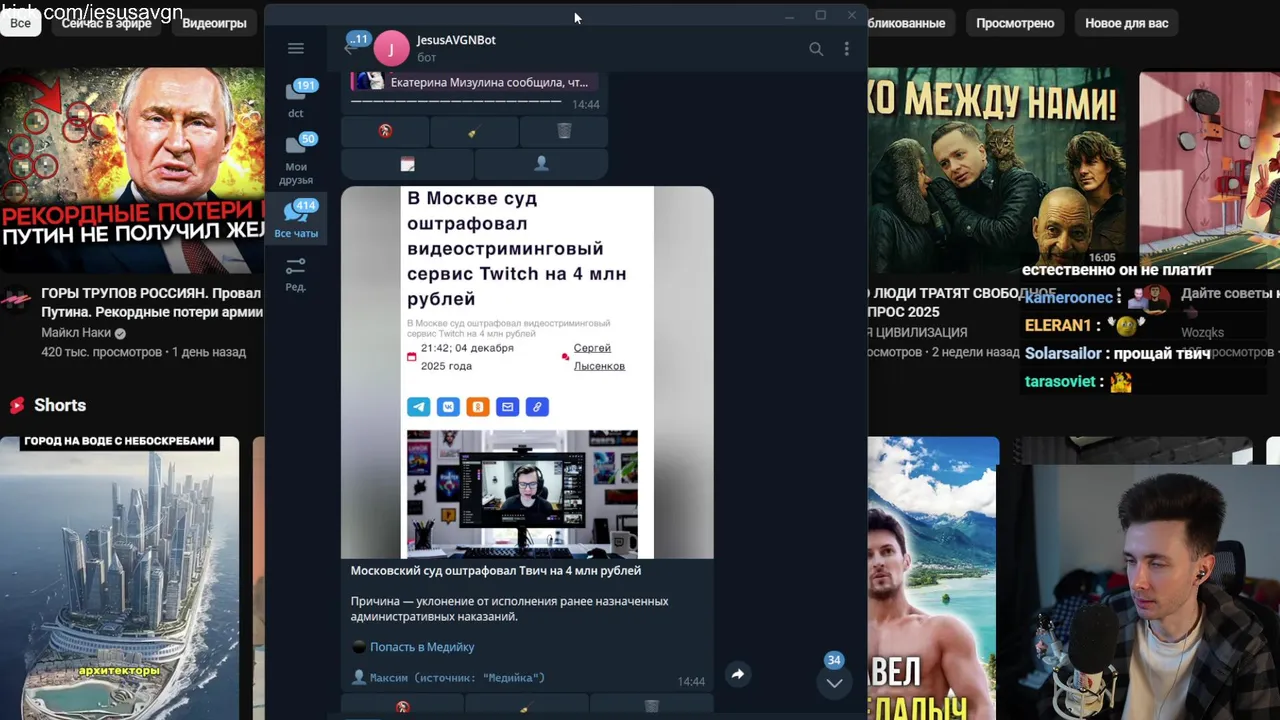Open the ГОРОД НА ВОДЕ С НЕБОСКРЕБАМИ short
Viewport: 1280px width, 720px height.
pyautogui.click(x=119, y=578)
